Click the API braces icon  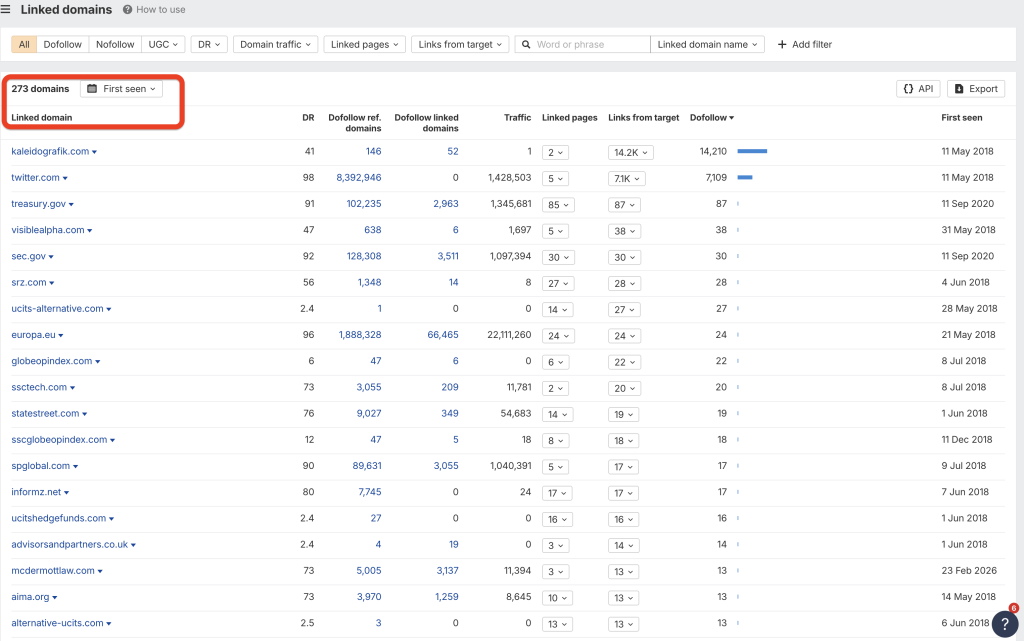[x=908, y=89]
